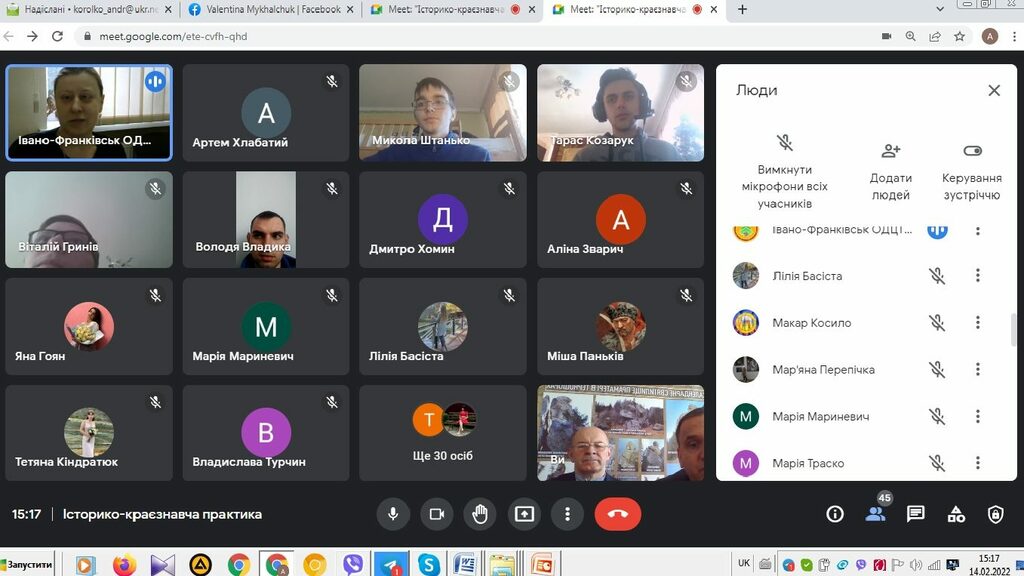
Task: Open host controls lock shield icon
Action: [995, 514]
